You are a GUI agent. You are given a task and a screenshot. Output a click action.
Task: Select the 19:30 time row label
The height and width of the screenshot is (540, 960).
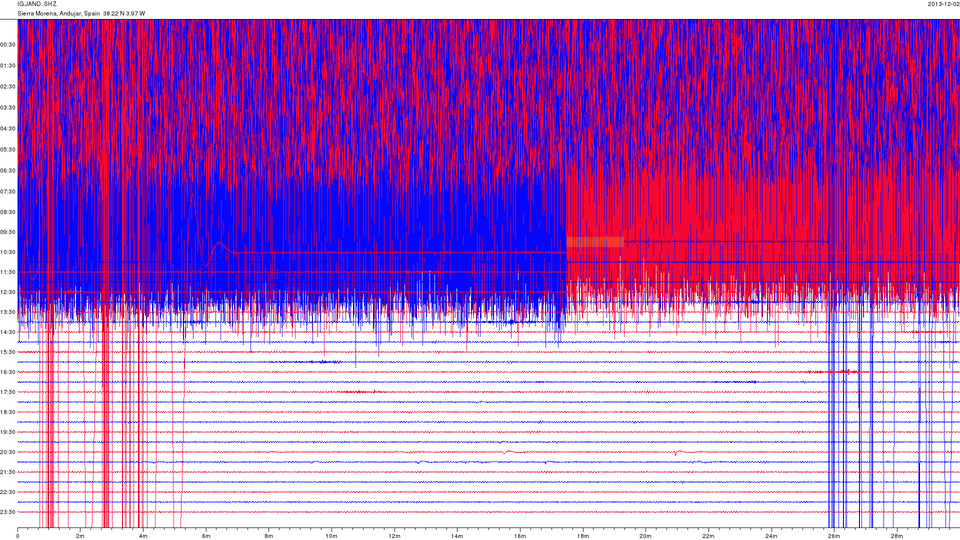point(8,432)
